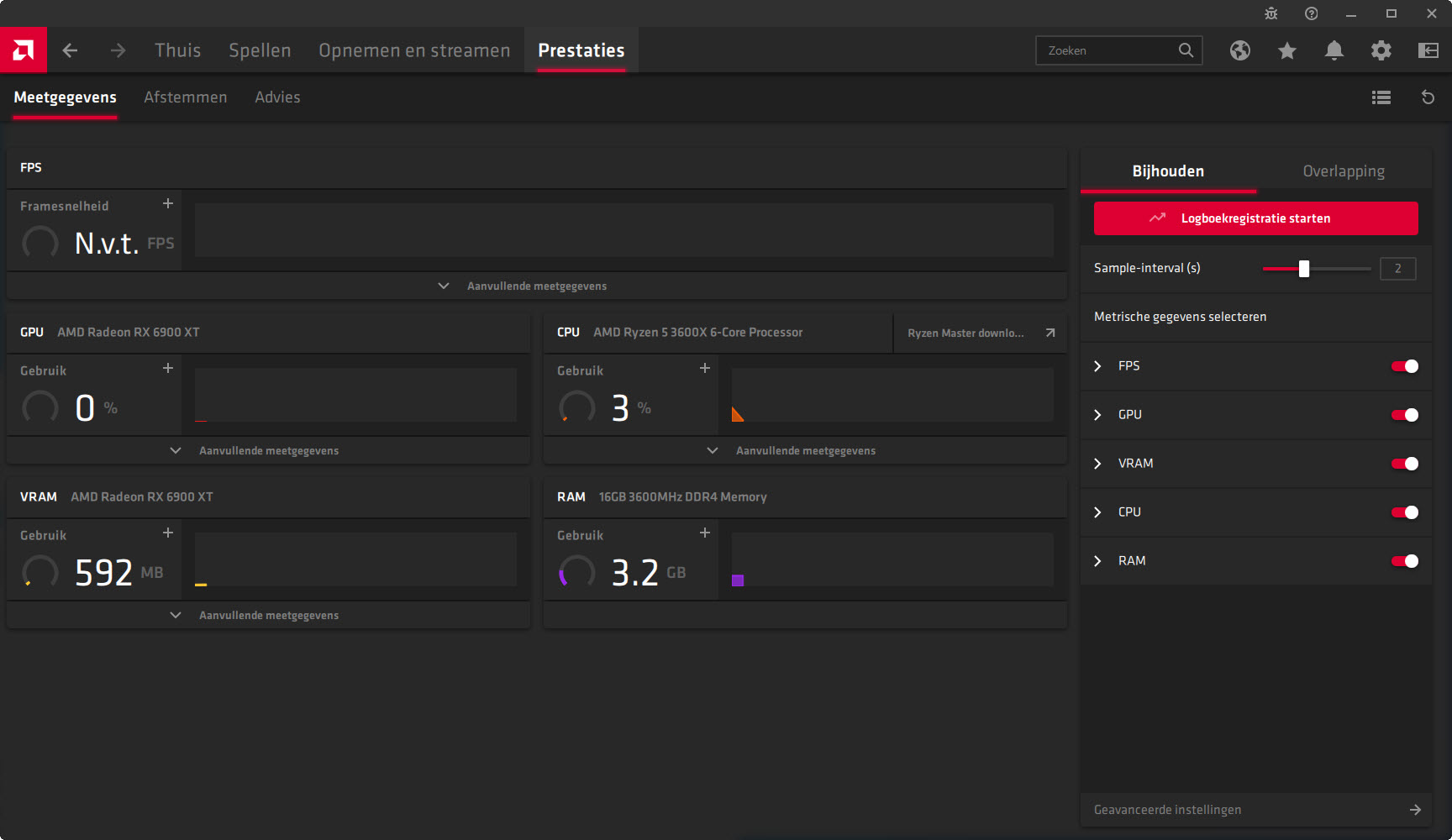Open Geavanceerde instellingen

(x=1255, y=810)
